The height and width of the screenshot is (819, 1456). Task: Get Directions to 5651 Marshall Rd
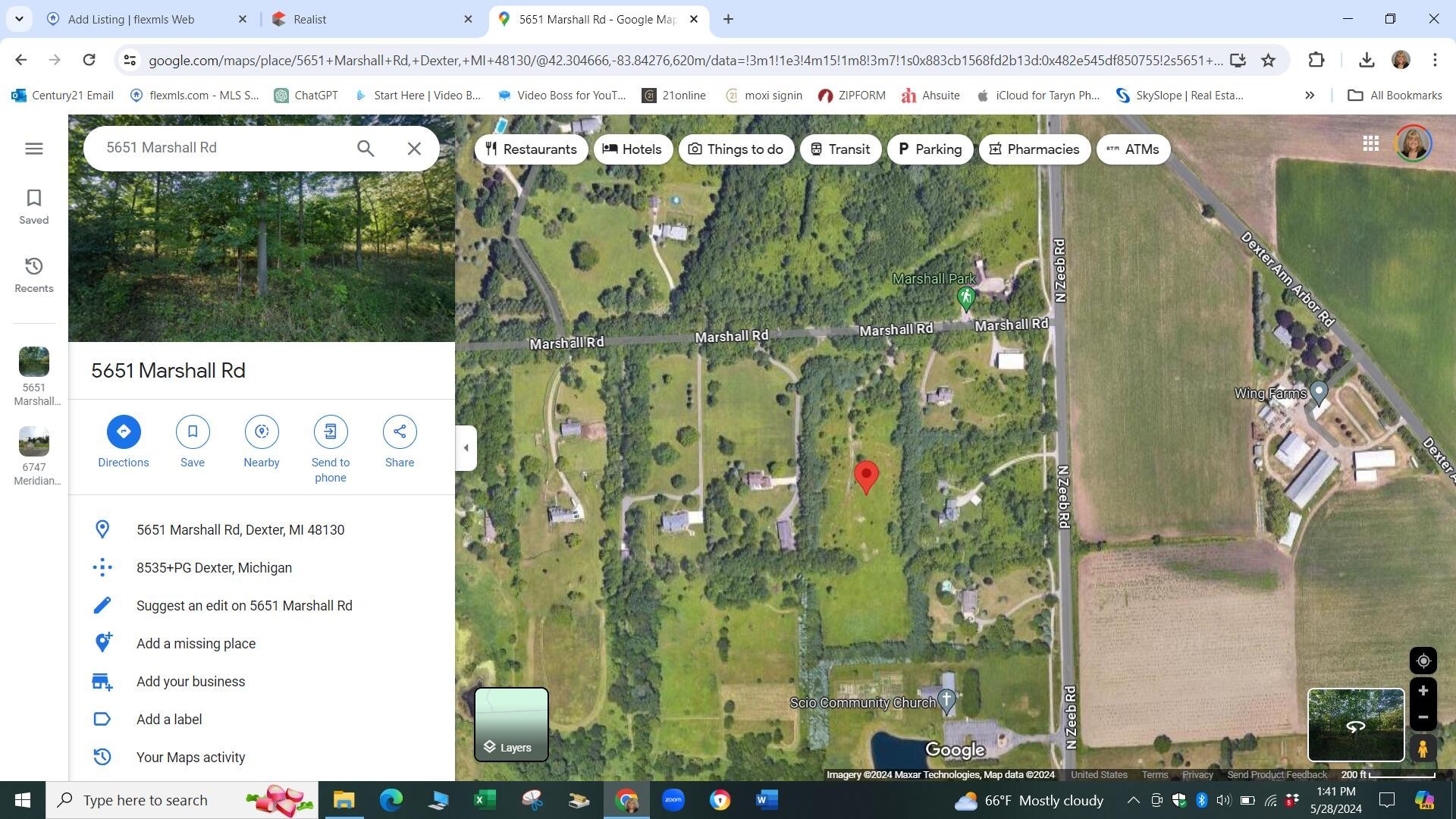124,443
